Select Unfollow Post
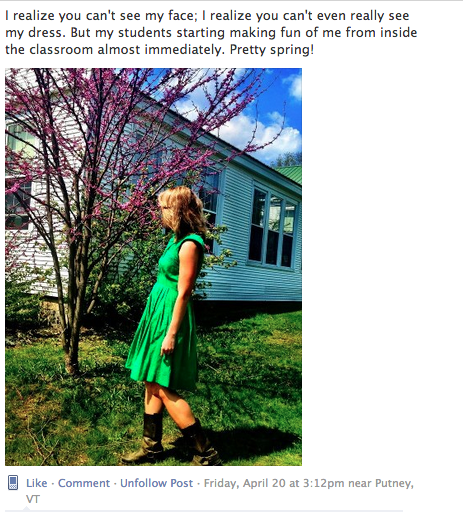 156,483
